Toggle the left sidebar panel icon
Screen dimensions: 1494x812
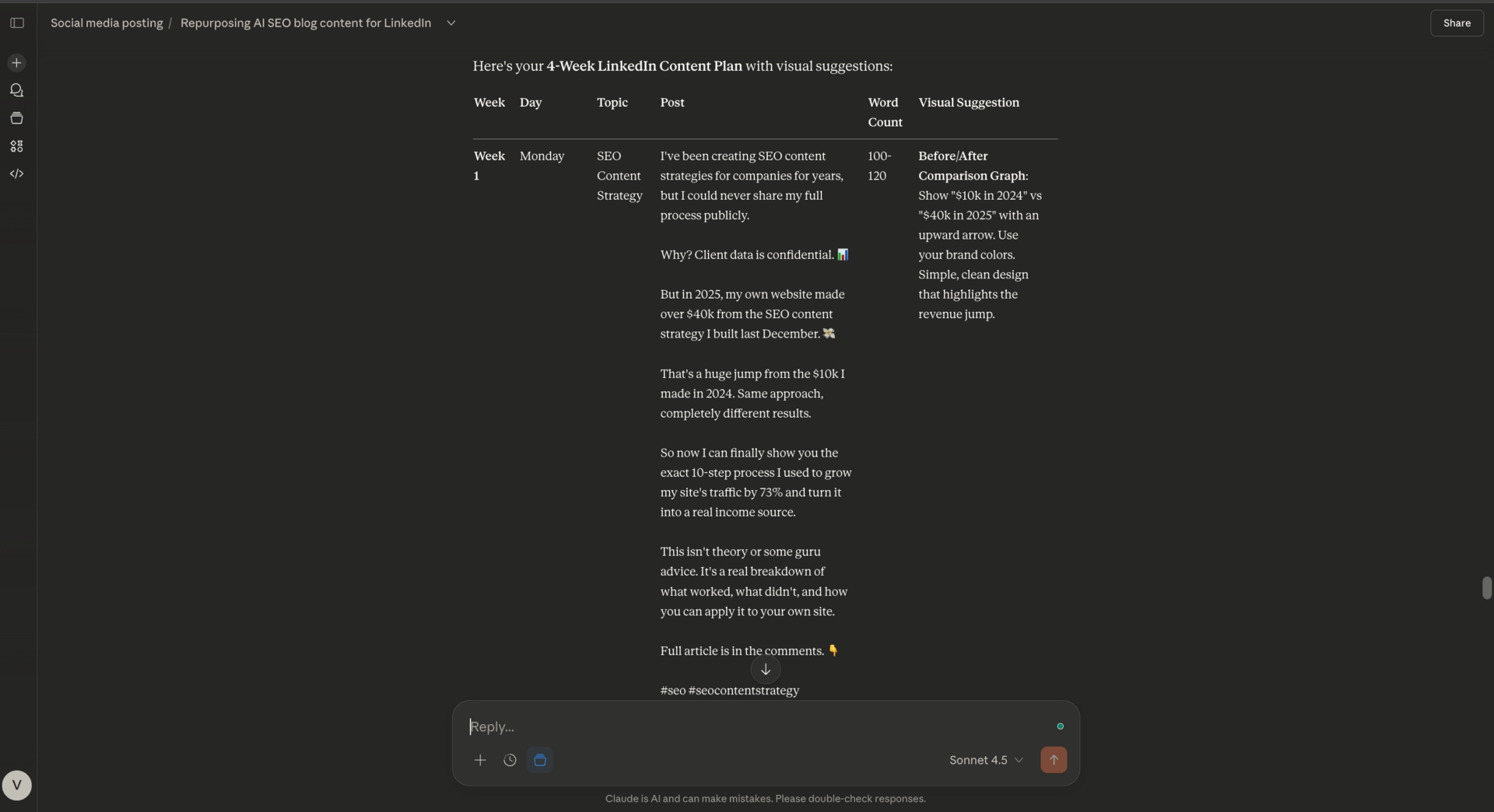[x=17, y=23]
